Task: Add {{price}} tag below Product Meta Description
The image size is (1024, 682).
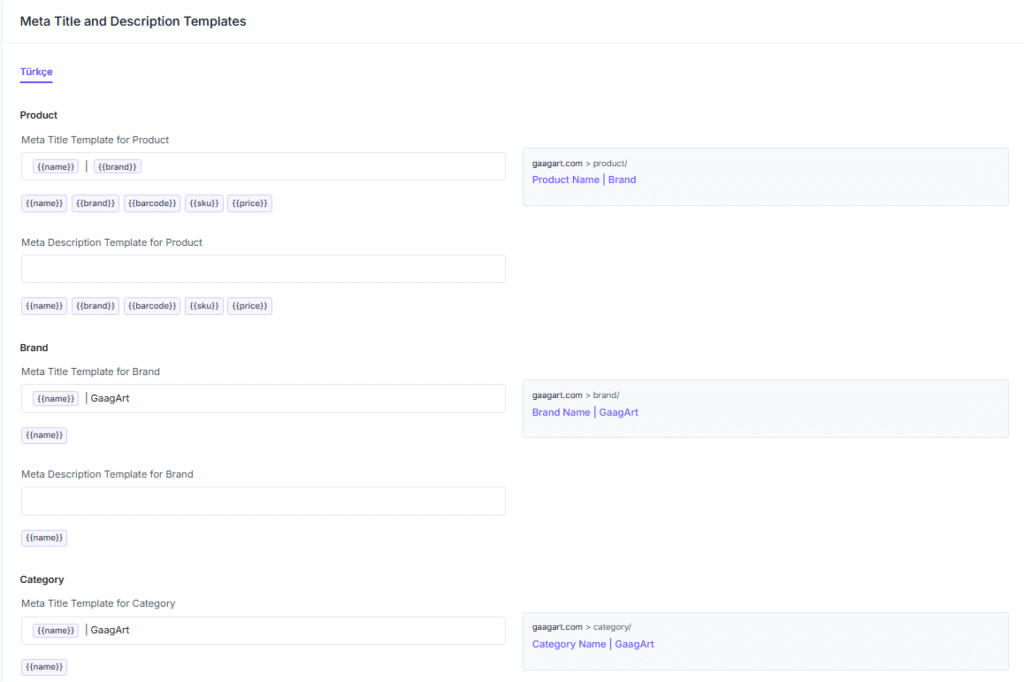Action: click(249, 306)
